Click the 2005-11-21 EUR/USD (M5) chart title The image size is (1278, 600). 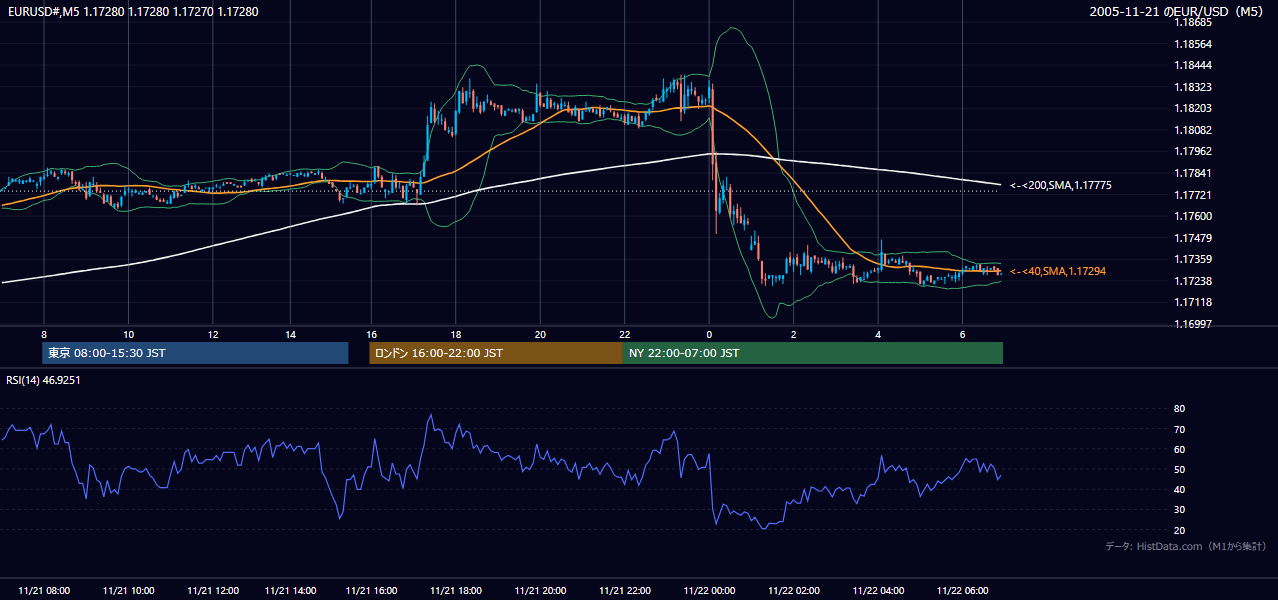(1177, 11)
